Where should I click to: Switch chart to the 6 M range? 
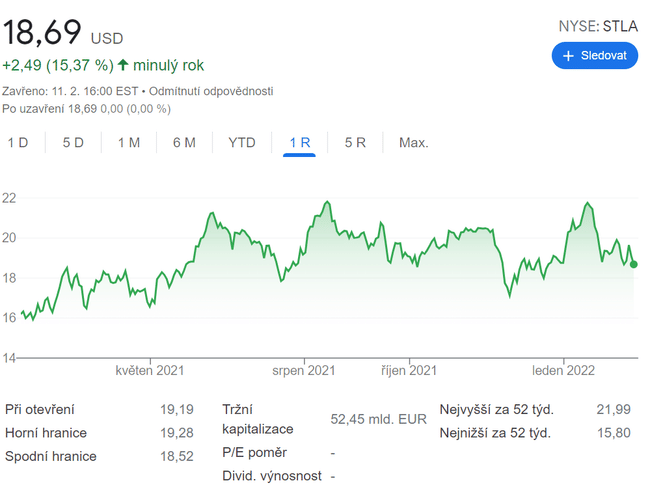click(x=184, y=142)
